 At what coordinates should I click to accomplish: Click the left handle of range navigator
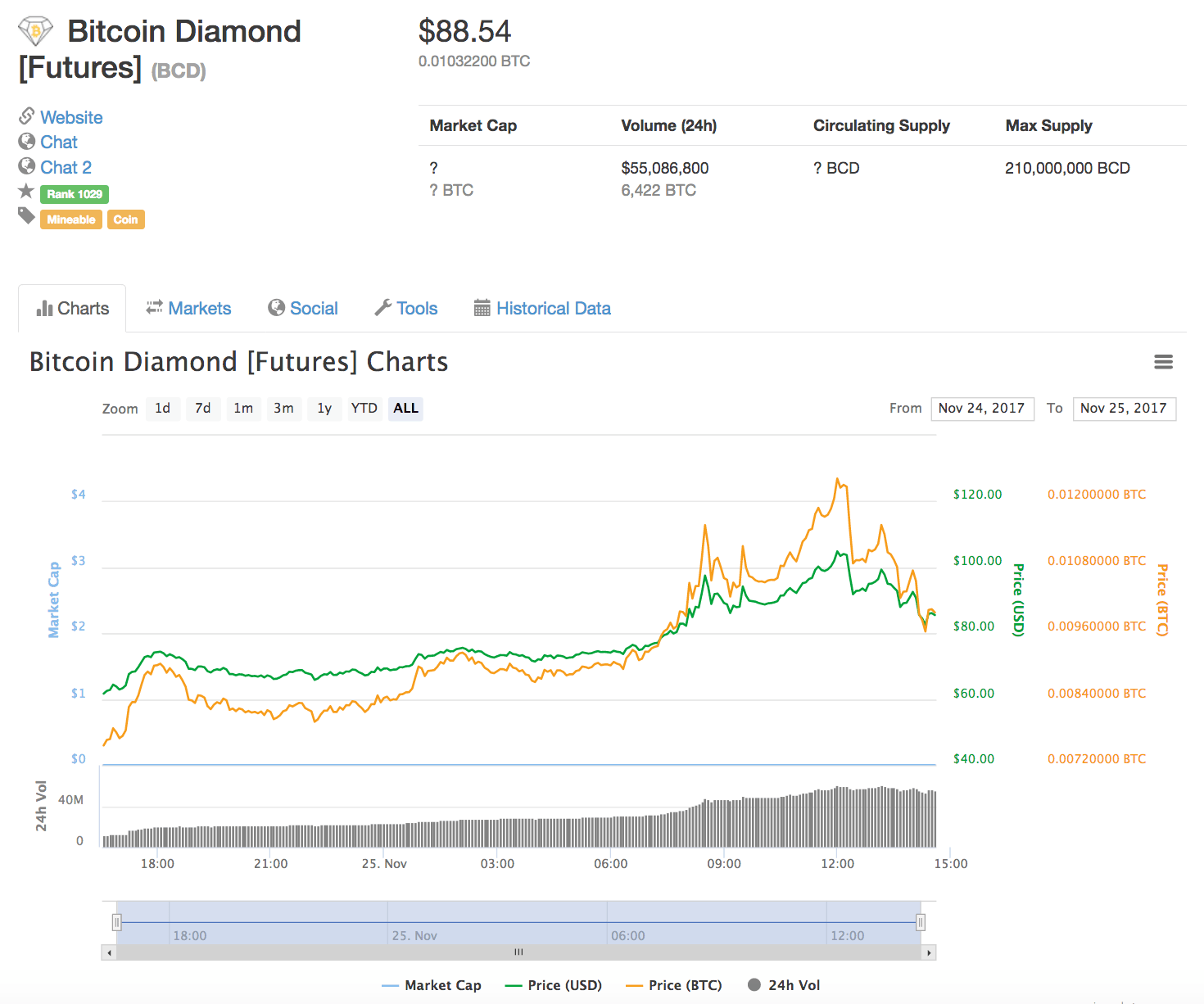pos(117,923)
